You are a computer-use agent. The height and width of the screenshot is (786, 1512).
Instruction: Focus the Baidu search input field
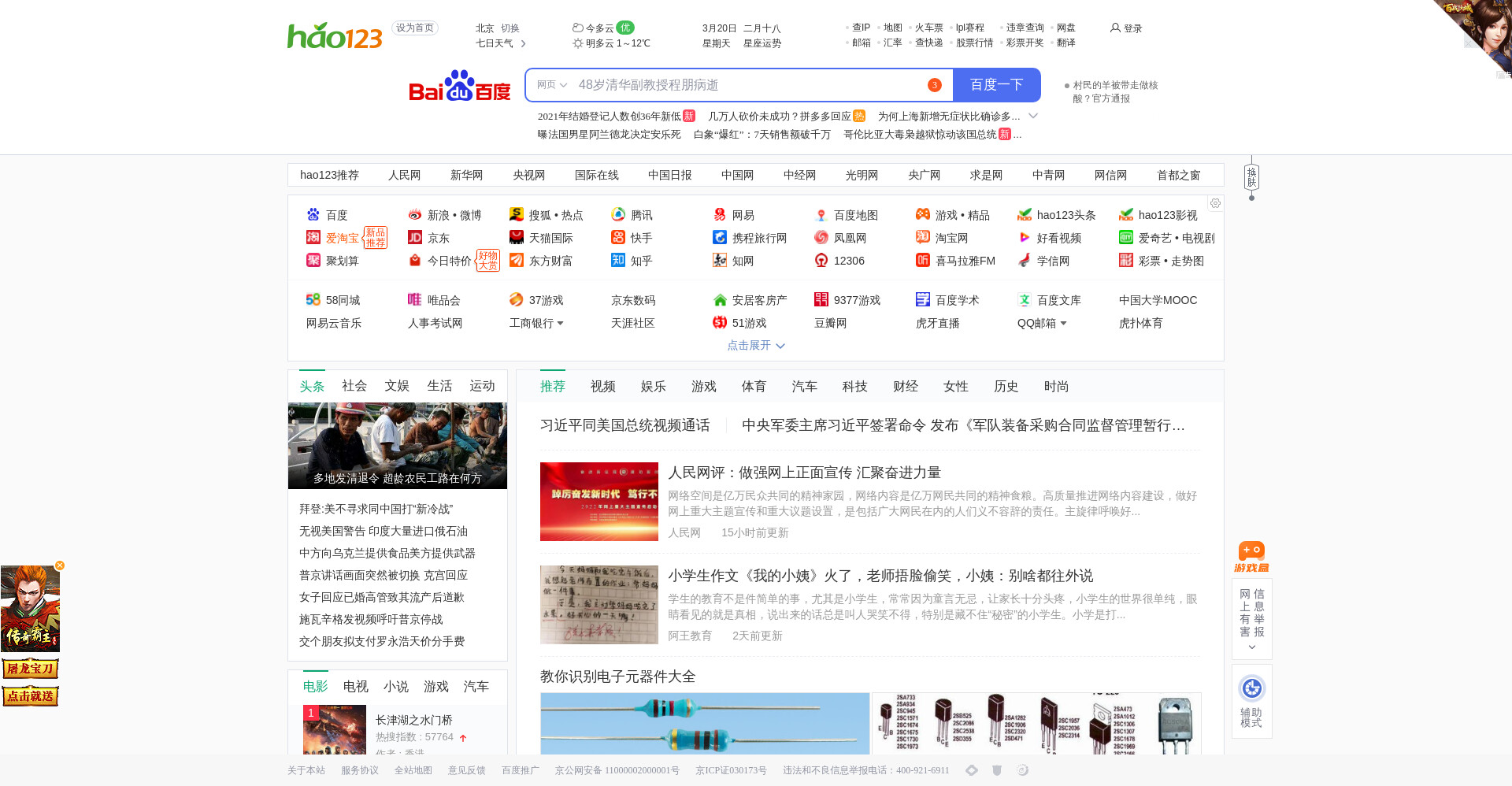pyautogui.click(x=748, y=85)
